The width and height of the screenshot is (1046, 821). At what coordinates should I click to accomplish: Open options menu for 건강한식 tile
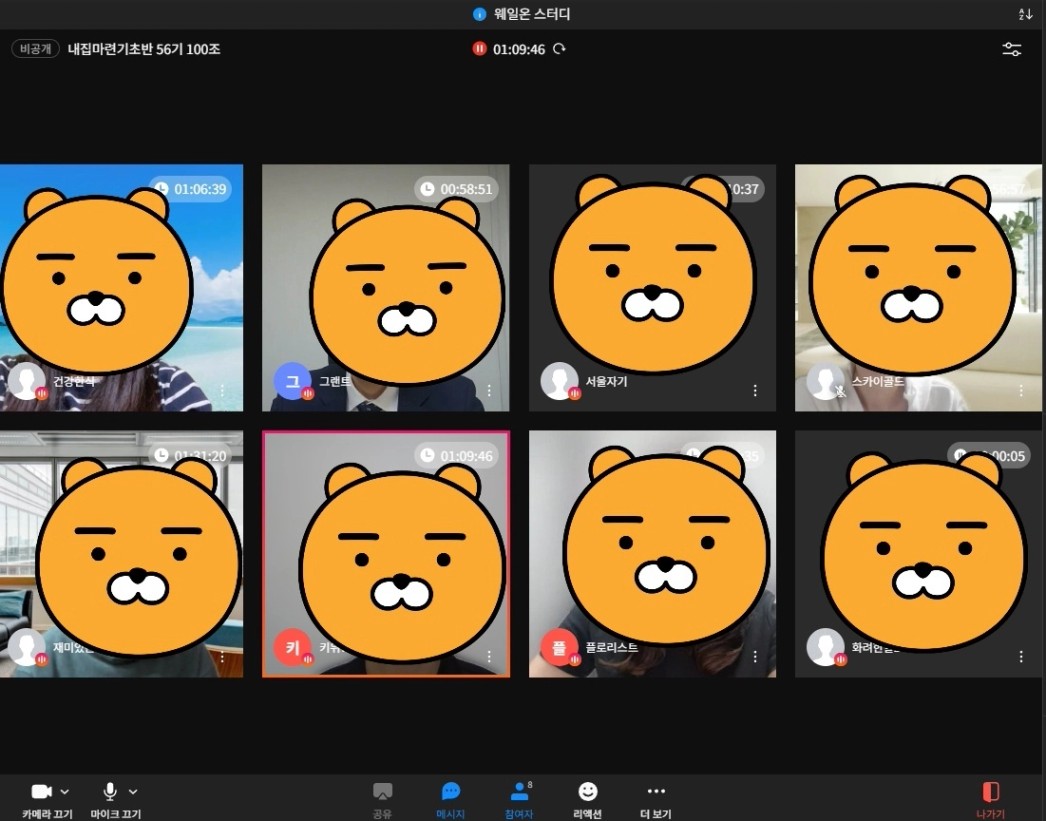click(222, 390)
